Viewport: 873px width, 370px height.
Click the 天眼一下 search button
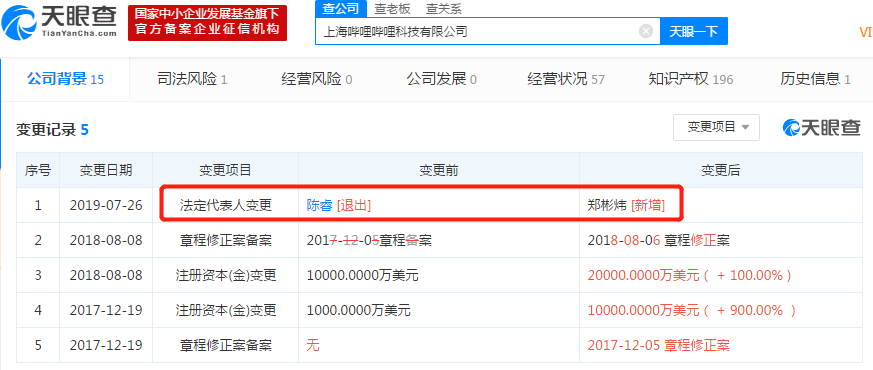coord(693,31)
